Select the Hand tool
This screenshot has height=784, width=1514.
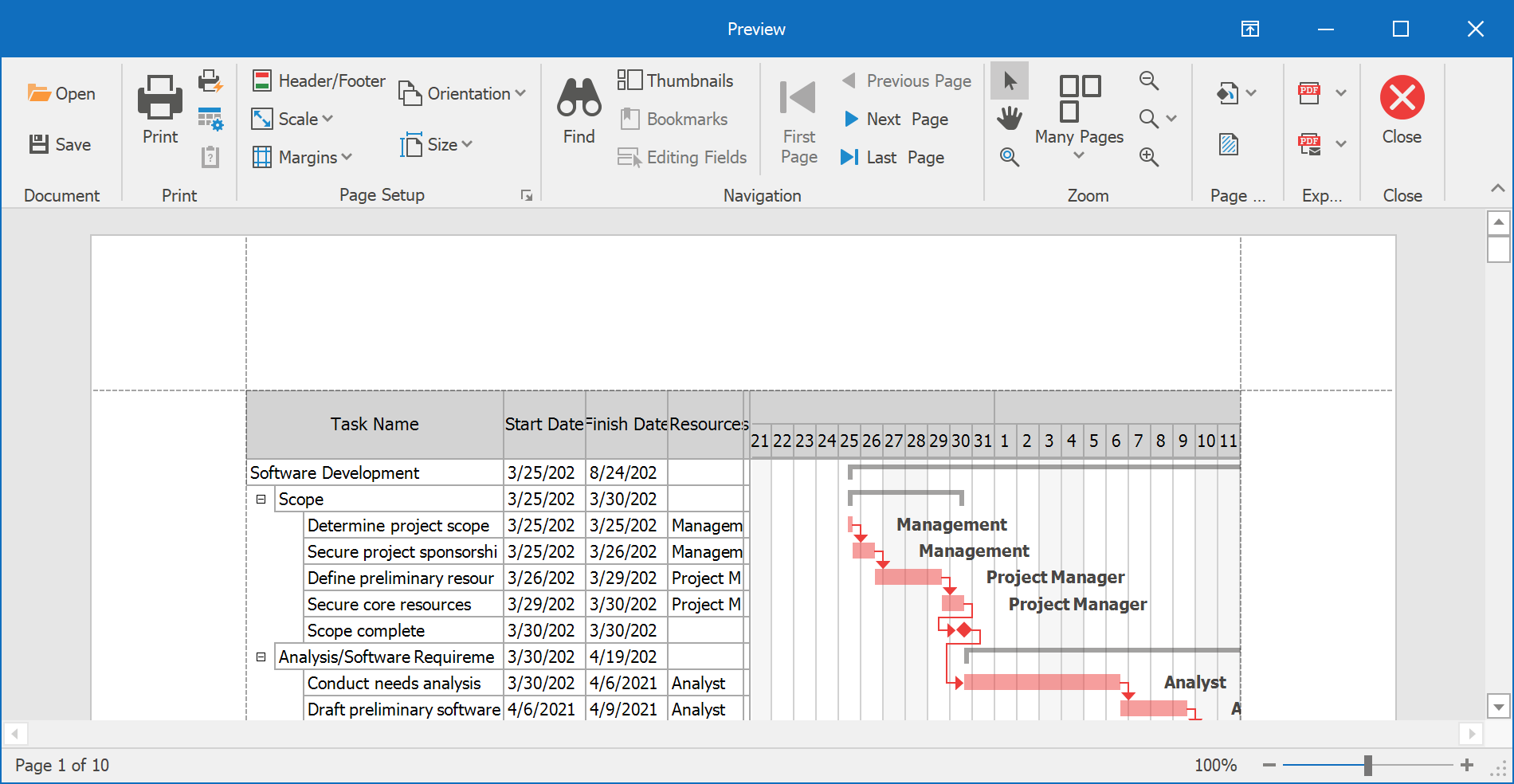pyautogui.click(x=1009, y=119)
